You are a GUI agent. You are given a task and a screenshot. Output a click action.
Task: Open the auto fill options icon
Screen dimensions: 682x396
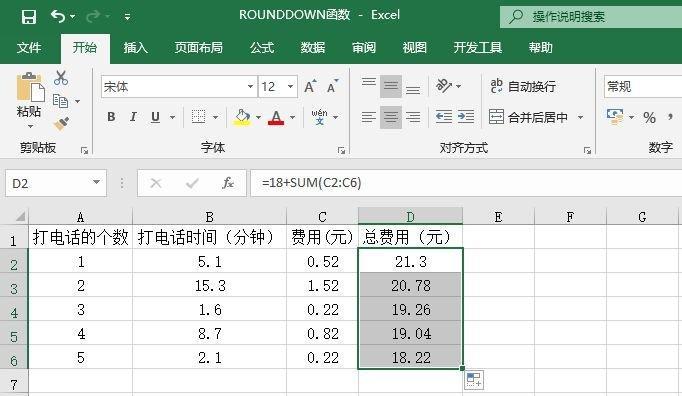point(474,380)
